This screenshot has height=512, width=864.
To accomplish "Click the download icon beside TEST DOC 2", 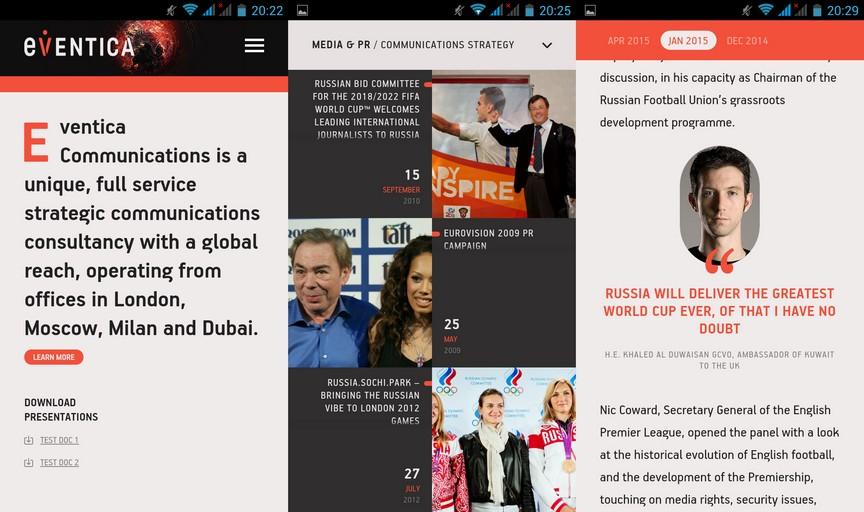I will point(29,463).
